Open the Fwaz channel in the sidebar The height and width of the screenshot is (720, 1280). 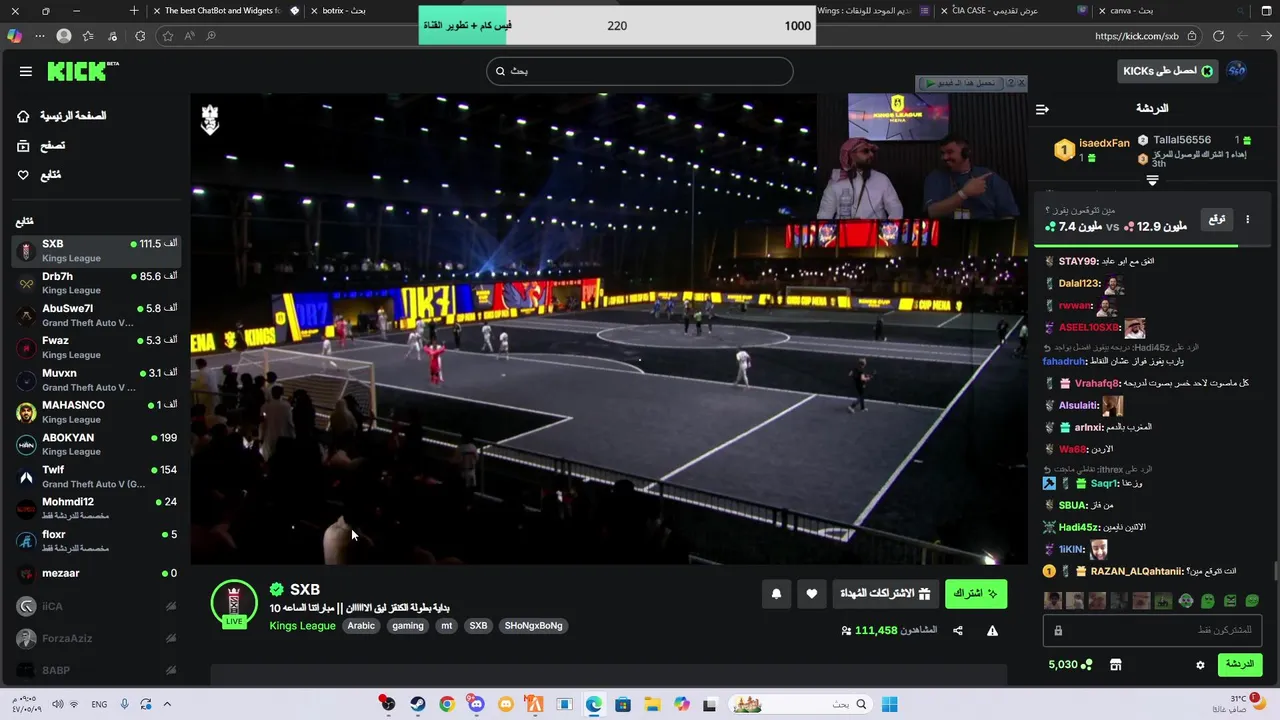click(x=96, y=347)
